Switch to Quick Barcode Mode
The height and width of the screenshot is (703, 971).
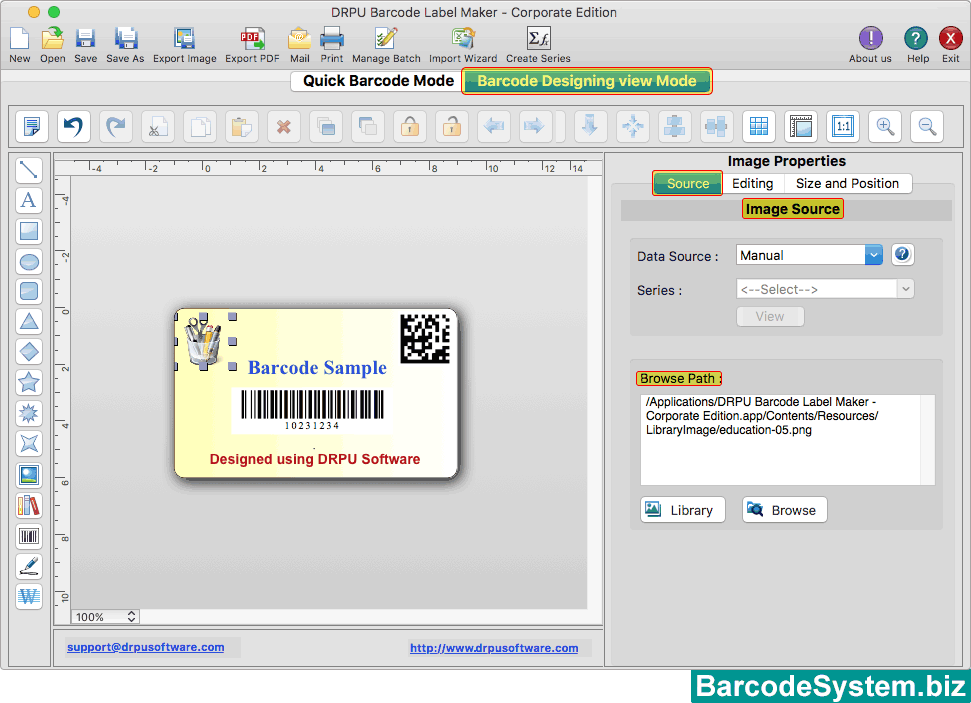[x=378, y=81]
